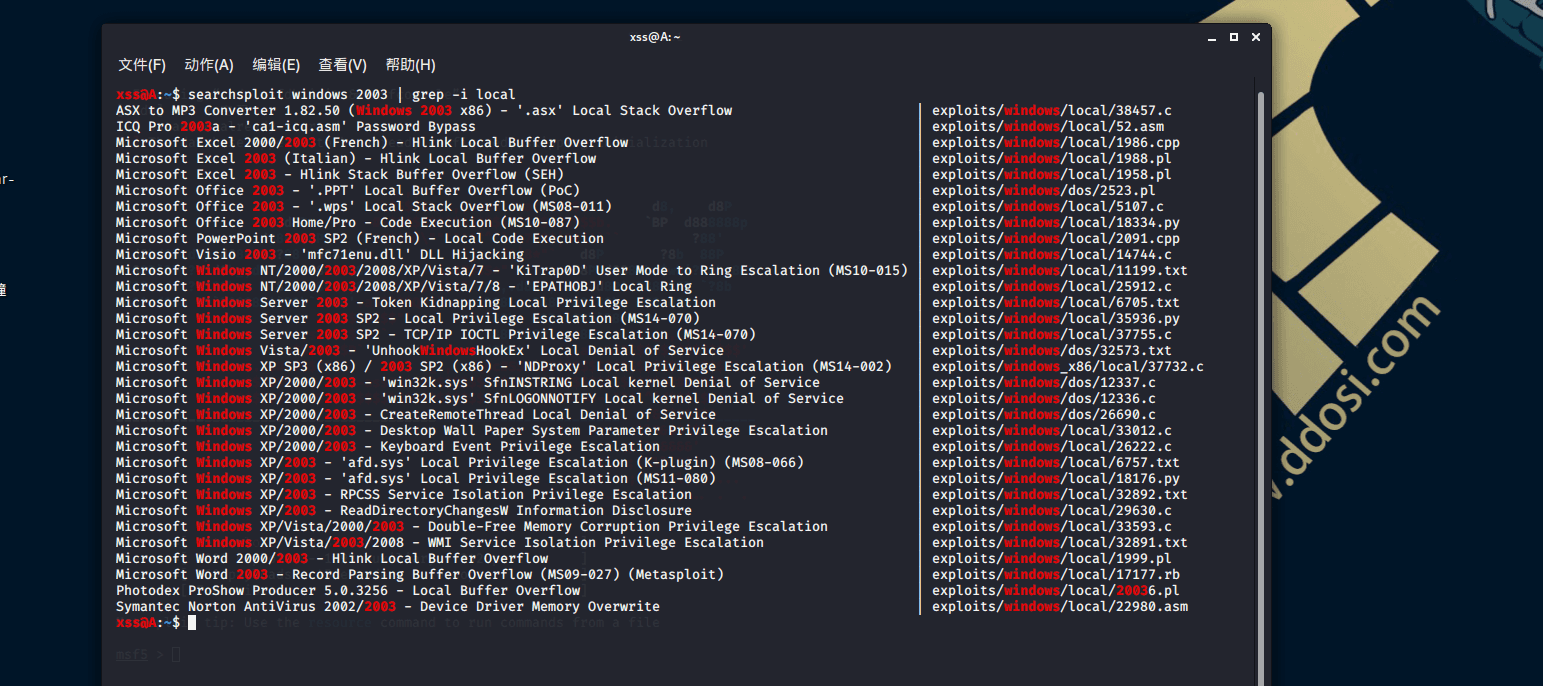Image resolution: width=1543 pixels, height=686 pixels.
Task: Open the 文件(F) menu
Action: click(142, 65)
